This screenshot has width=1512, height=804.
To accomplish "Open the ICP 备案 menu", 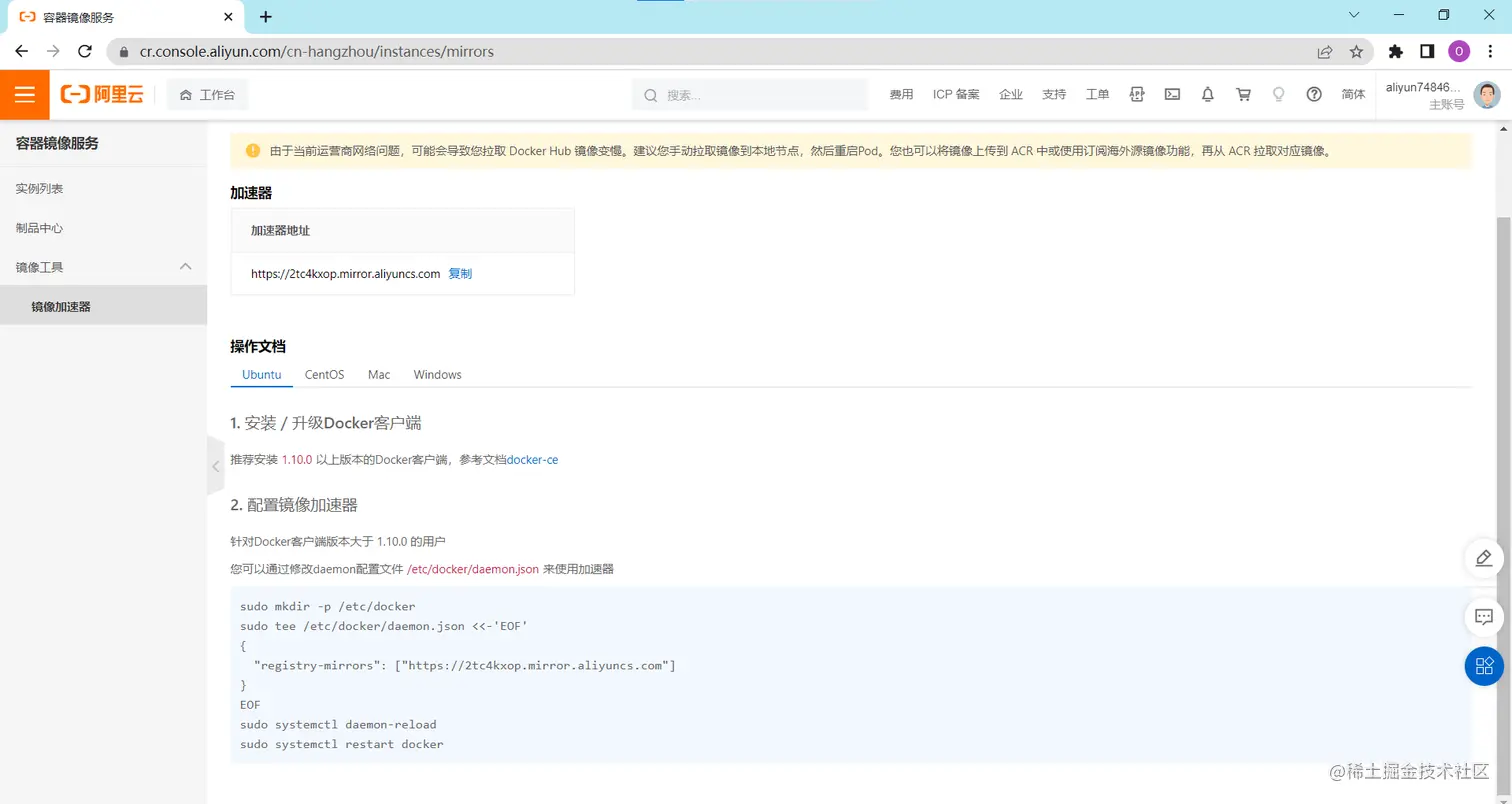I will click(956, 95).
